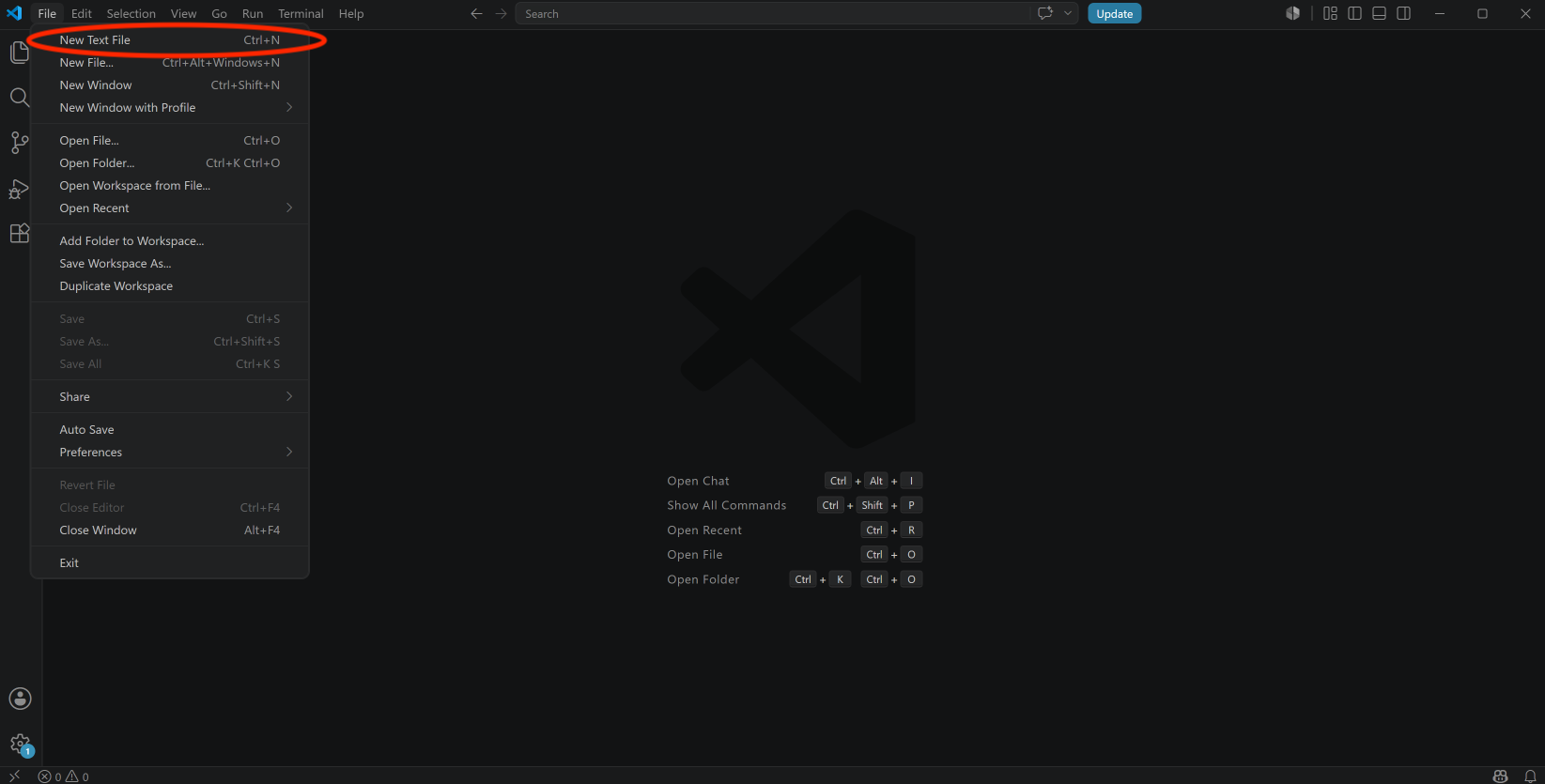Go forward with the right arrow
This screenshot has width=1545, height=784.
(x=501, y=13)
